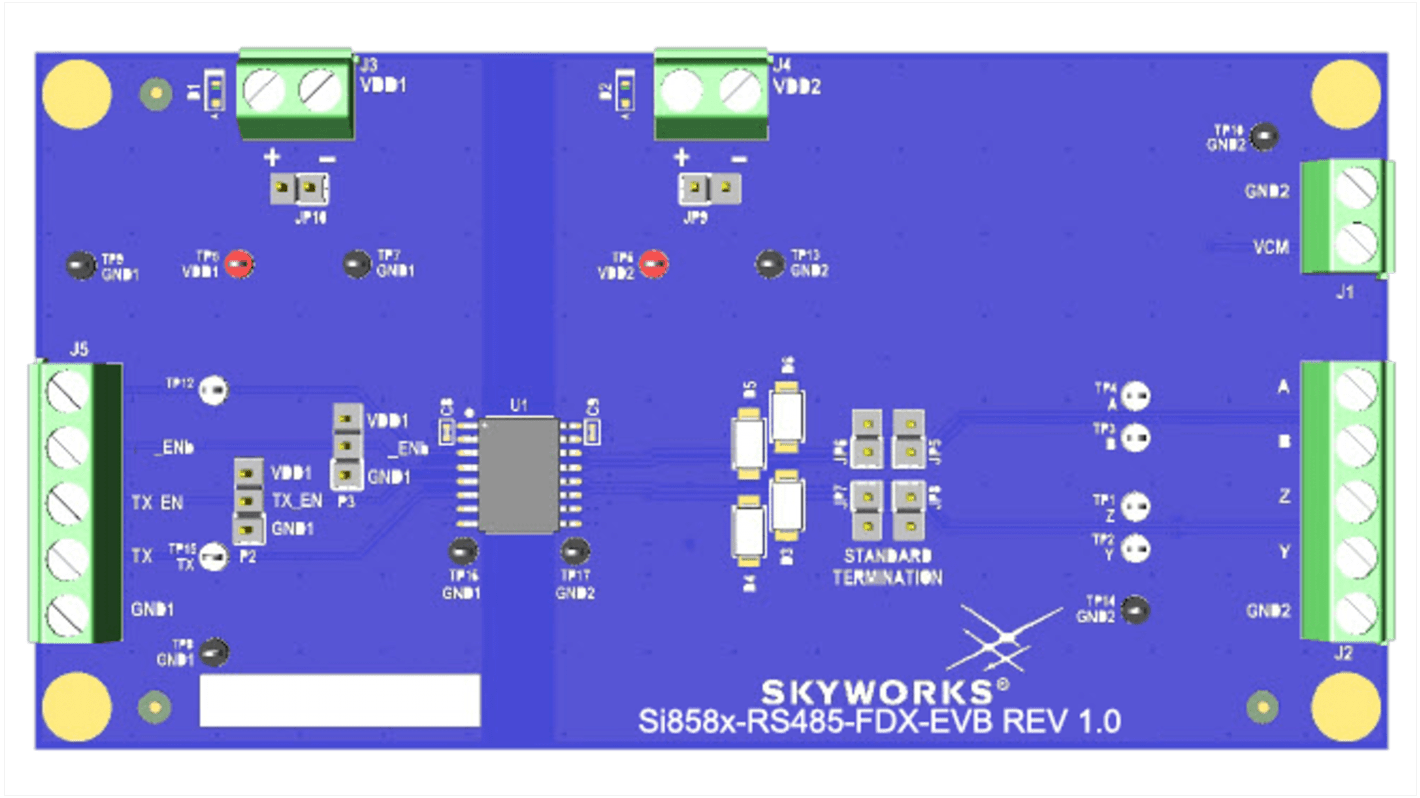This screenshot has height=798, width=1420.
Task: Select the TP9 GND1 black test point
Action: coord(78,265)
